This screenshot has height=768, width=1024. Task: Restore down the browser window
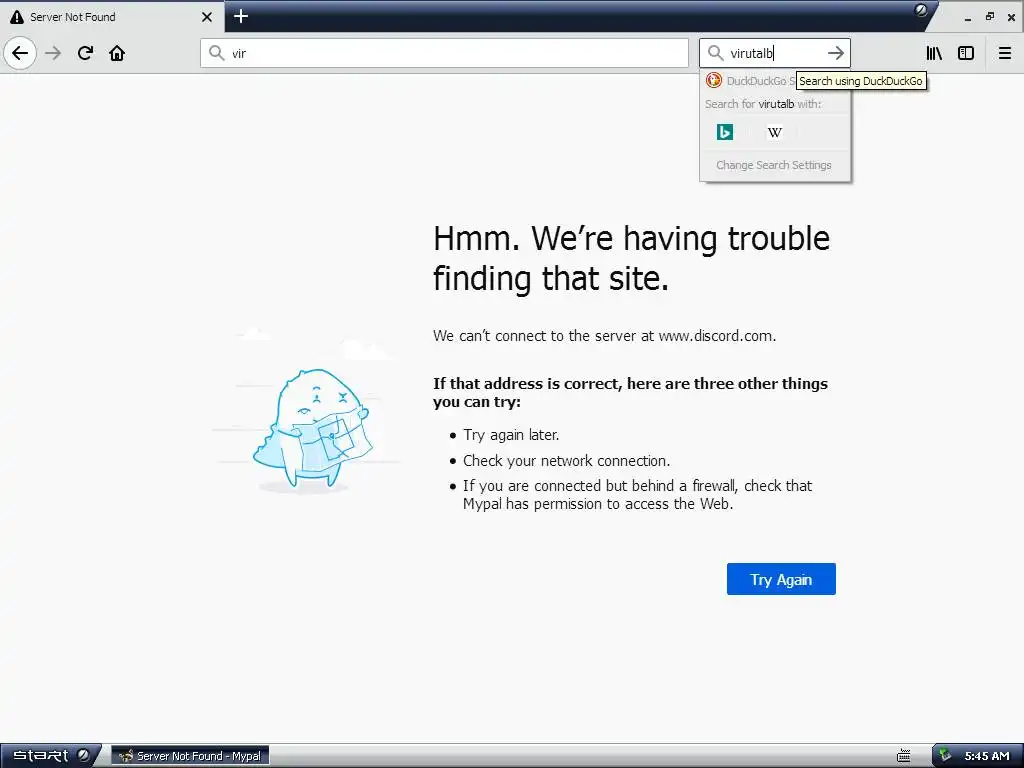(x=990, y=17)
